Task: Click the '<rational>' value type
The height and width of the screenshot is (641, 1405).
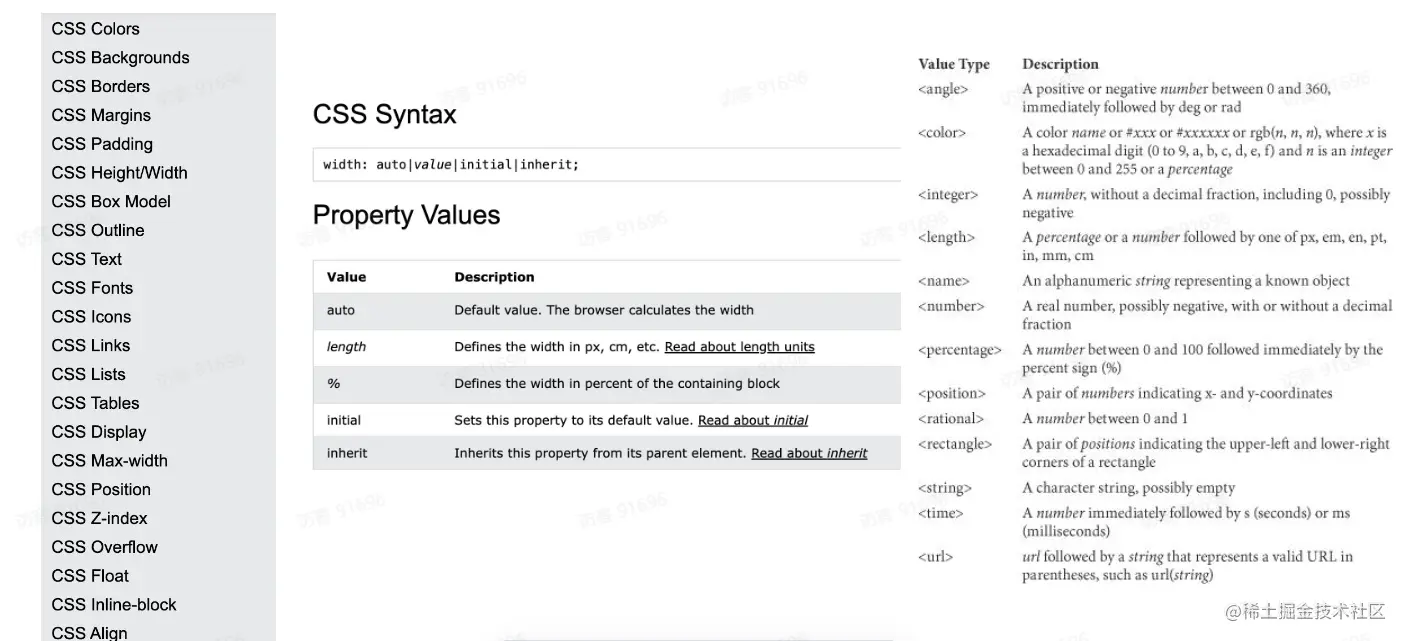Action: [x=951, y=418]
